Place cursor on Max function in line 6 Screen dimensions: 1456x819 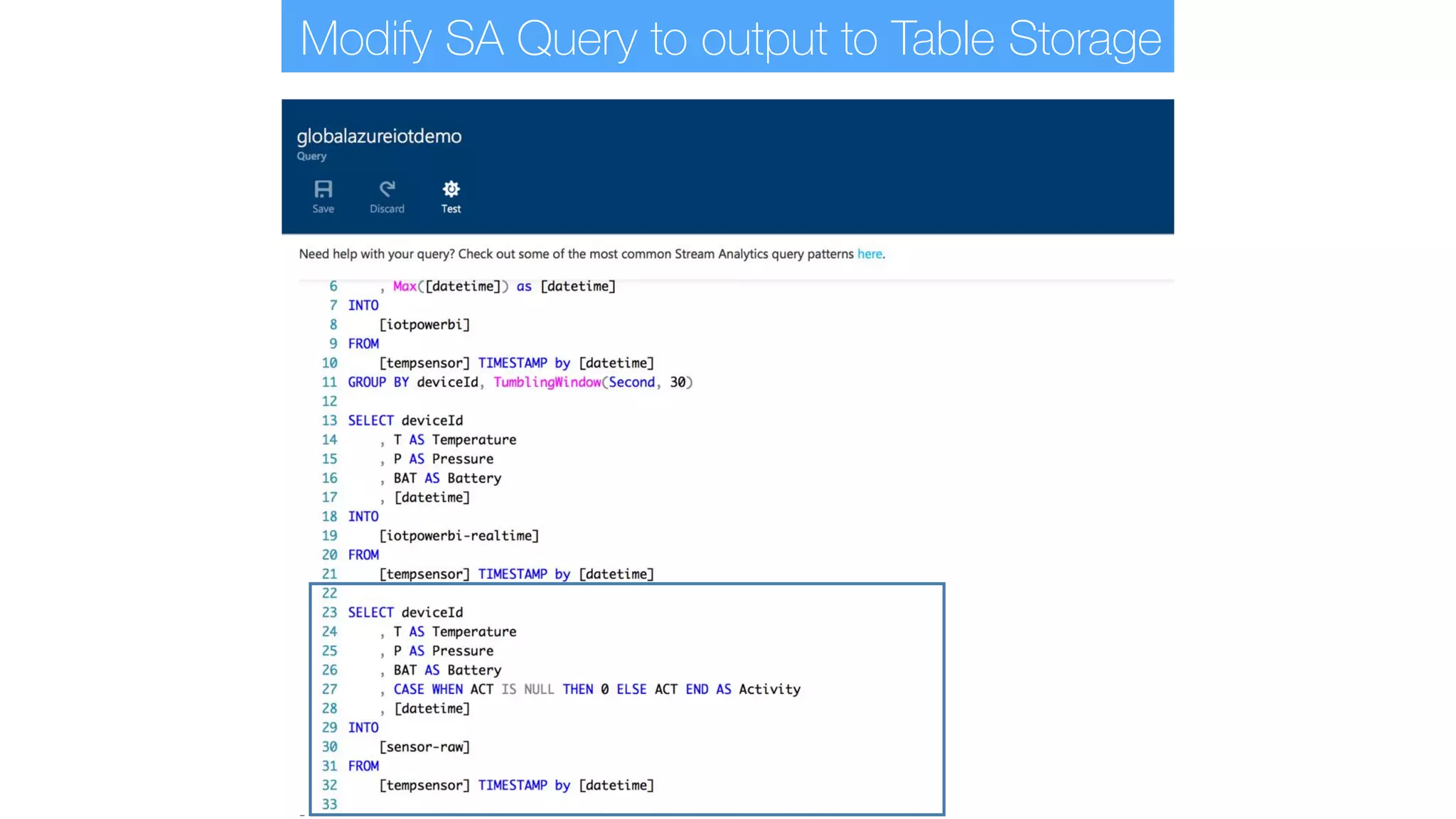coord(405,287)
